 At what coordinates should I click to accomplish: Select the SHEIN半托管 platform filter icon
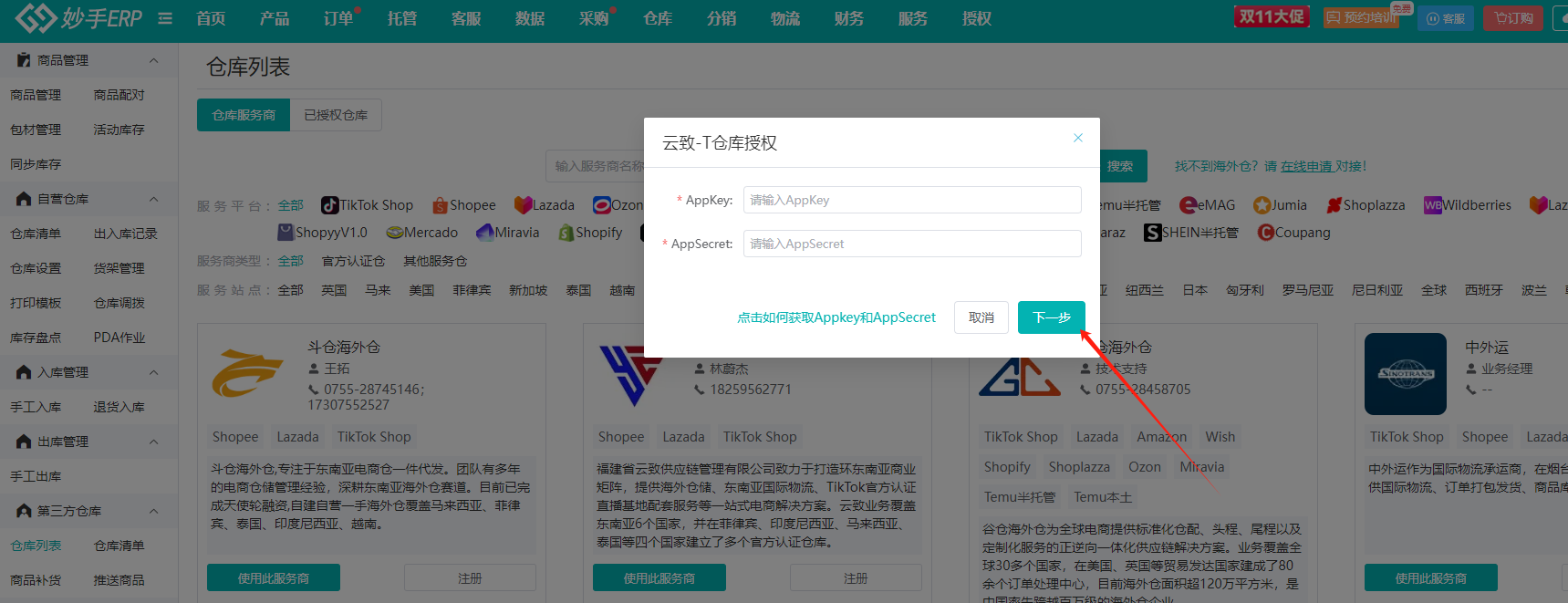(x=1153, y=233)
